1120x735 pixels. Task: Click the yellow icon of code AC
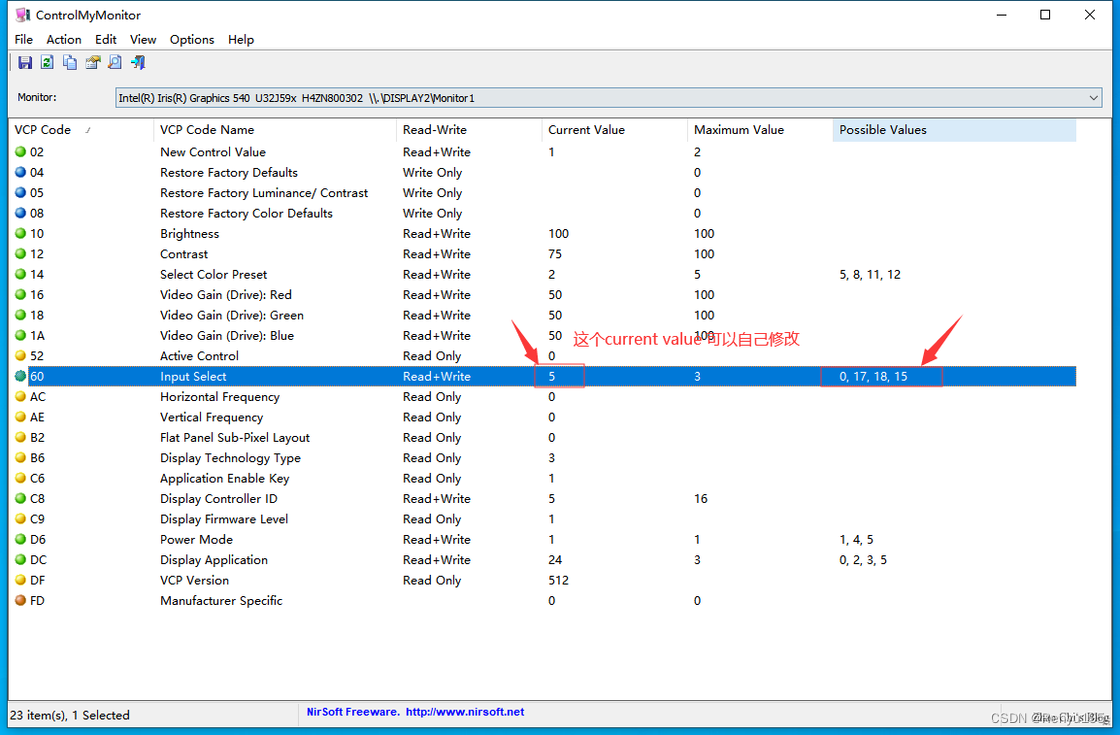point(21,396)
